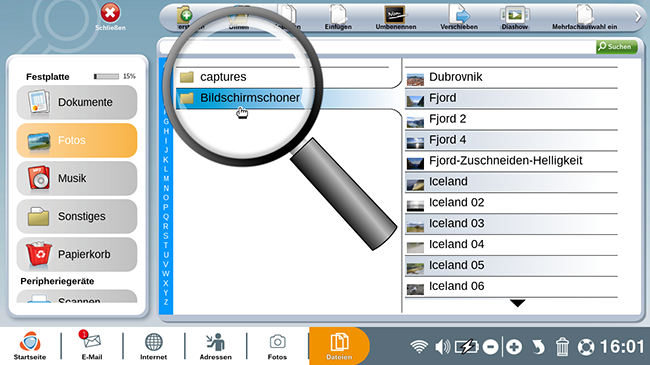Start the Diashow slideshow
This screenshot has height=365, width=650.
514,18
